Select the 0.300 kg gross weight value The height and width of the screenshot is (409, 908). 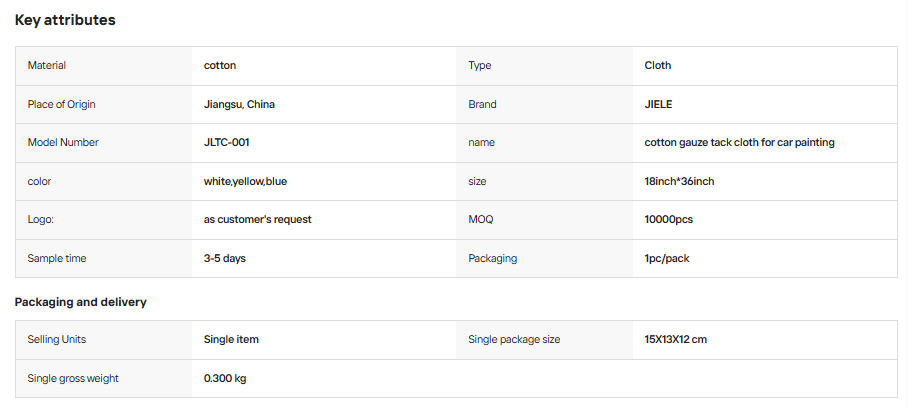tap(225, 378)
